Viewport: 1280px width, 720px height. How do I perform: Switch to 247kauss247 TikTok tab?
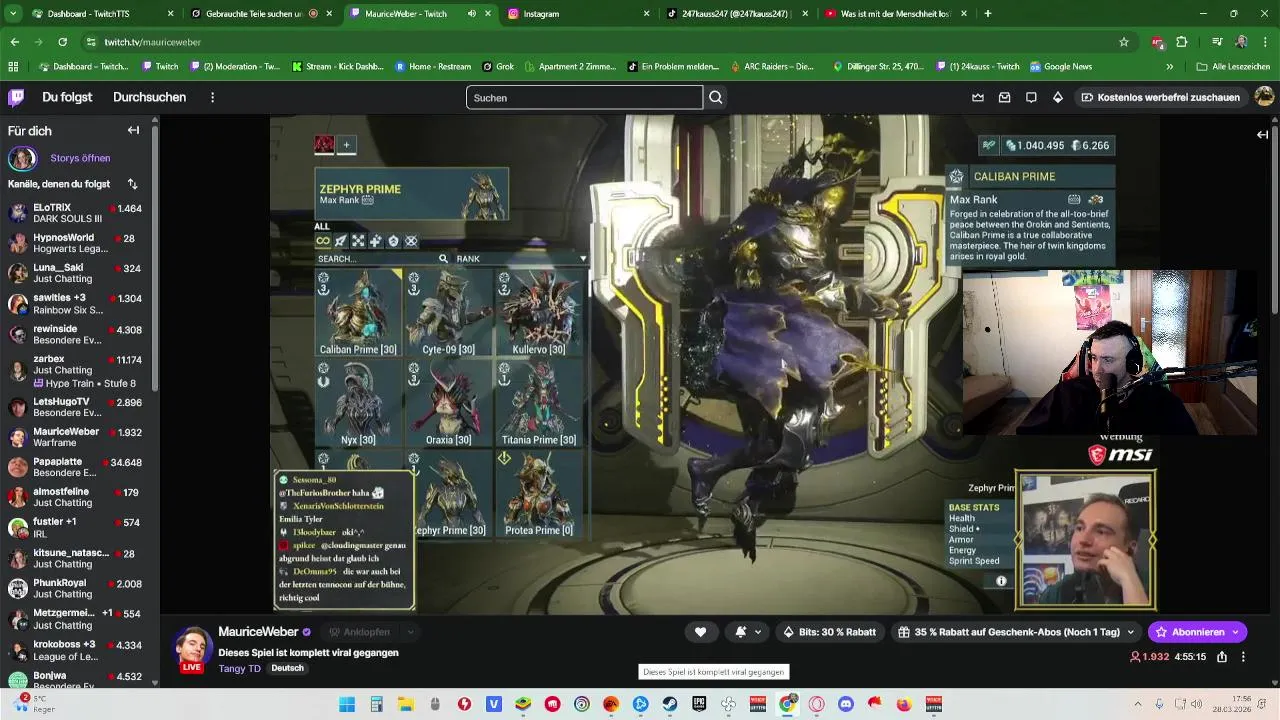click(x=738, y=14)
